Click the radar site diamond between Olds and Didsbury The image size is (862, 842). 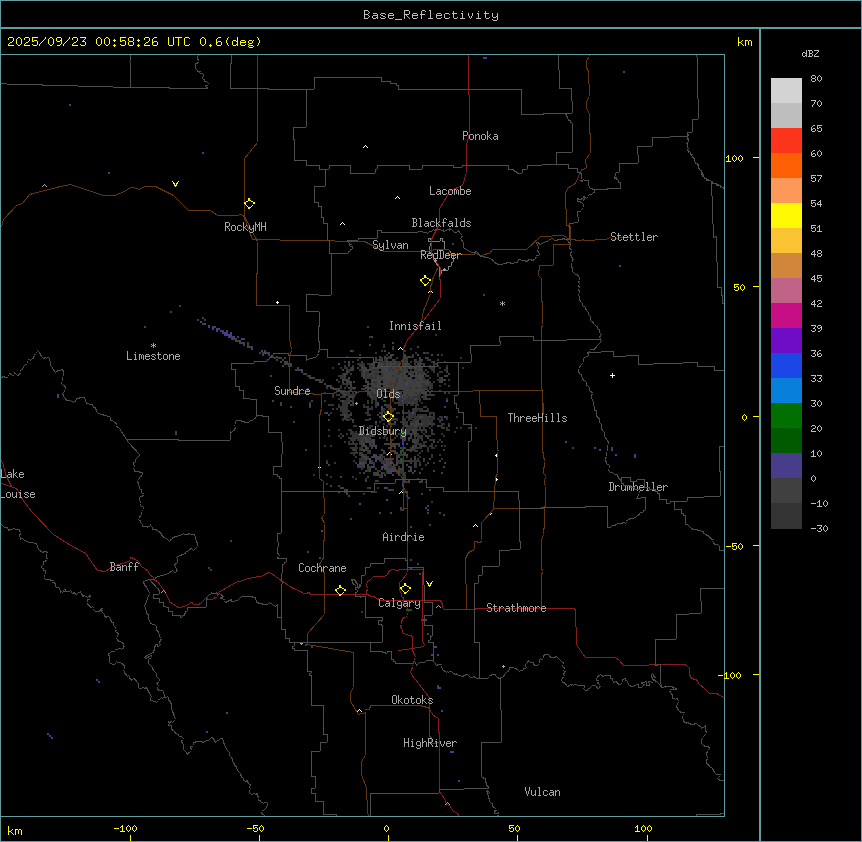pyautogui.click(x=389, y=416)
